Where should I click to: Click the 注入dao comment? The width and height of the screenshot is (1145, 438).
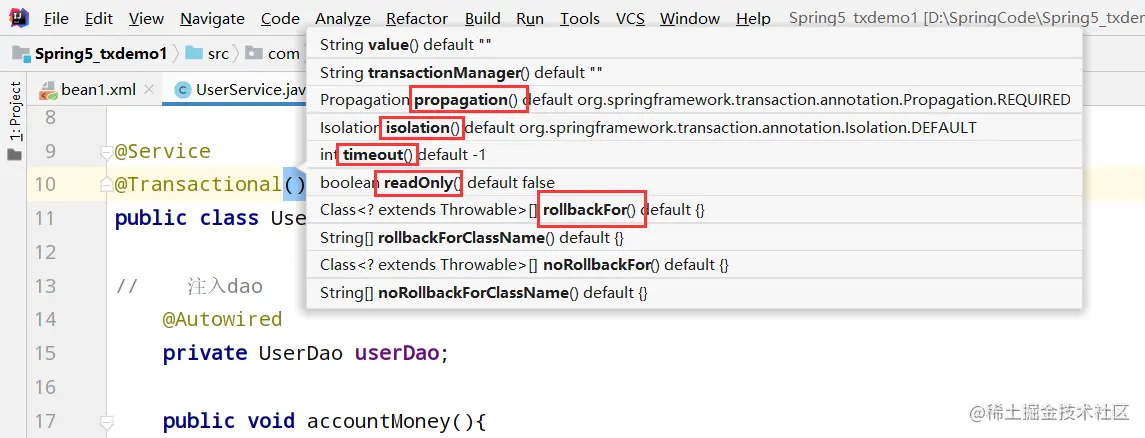225,285
